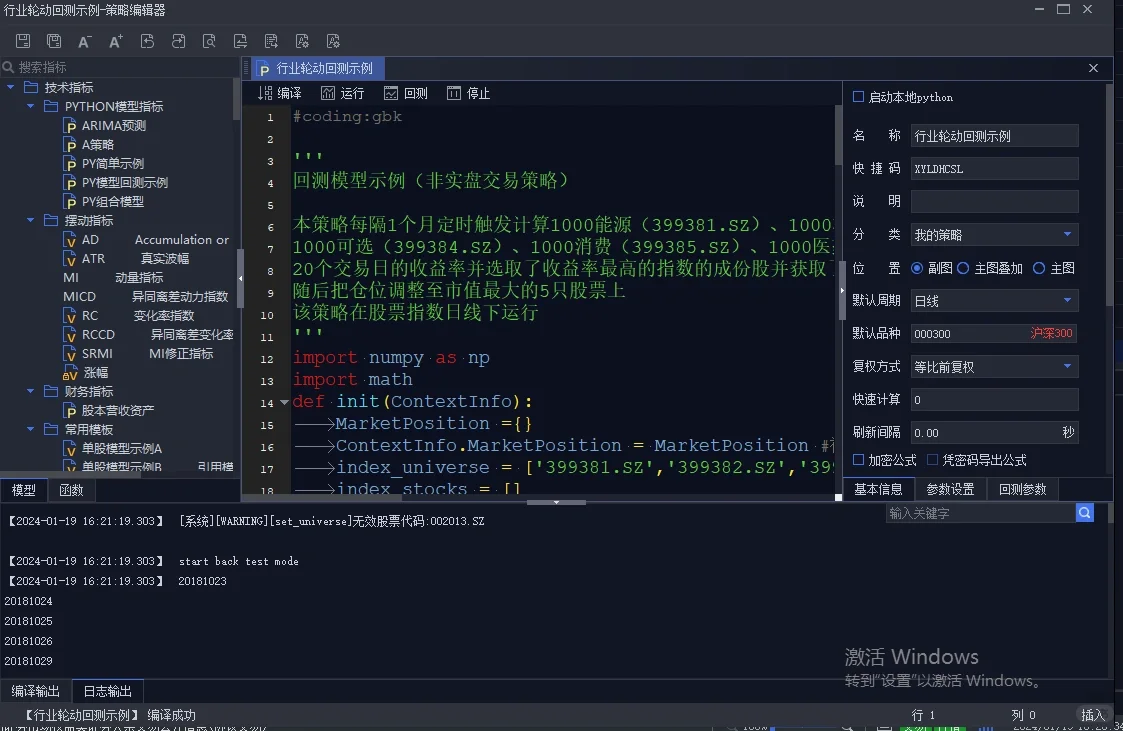This screenshot has width=1123, height=731.
Task: Open PY模型回测示例 in the tree
Action: point(116,183)
